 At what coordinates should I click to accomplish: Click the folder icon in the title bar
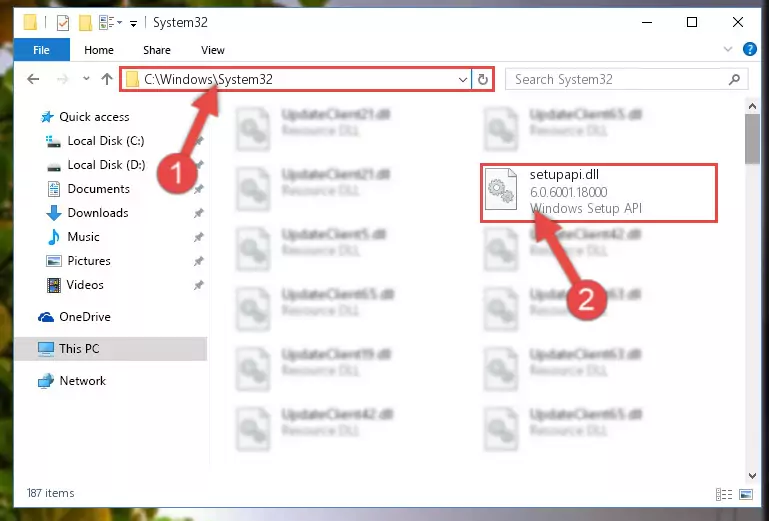point(30,23)
